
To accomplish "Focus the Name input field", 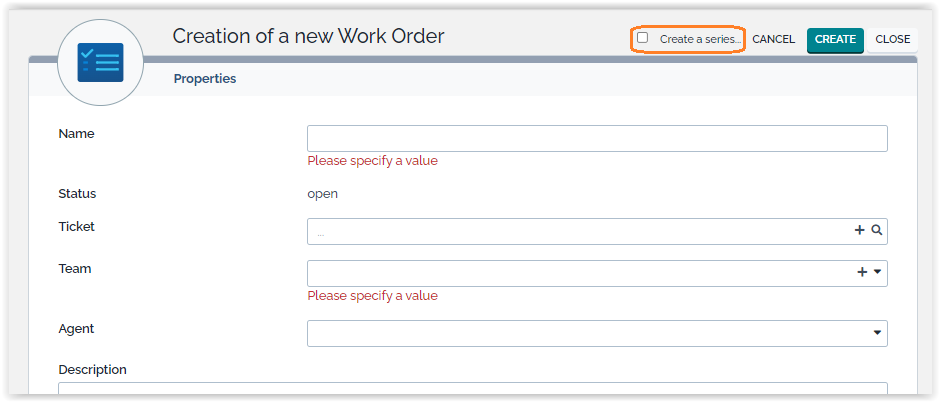I will 596,138.
